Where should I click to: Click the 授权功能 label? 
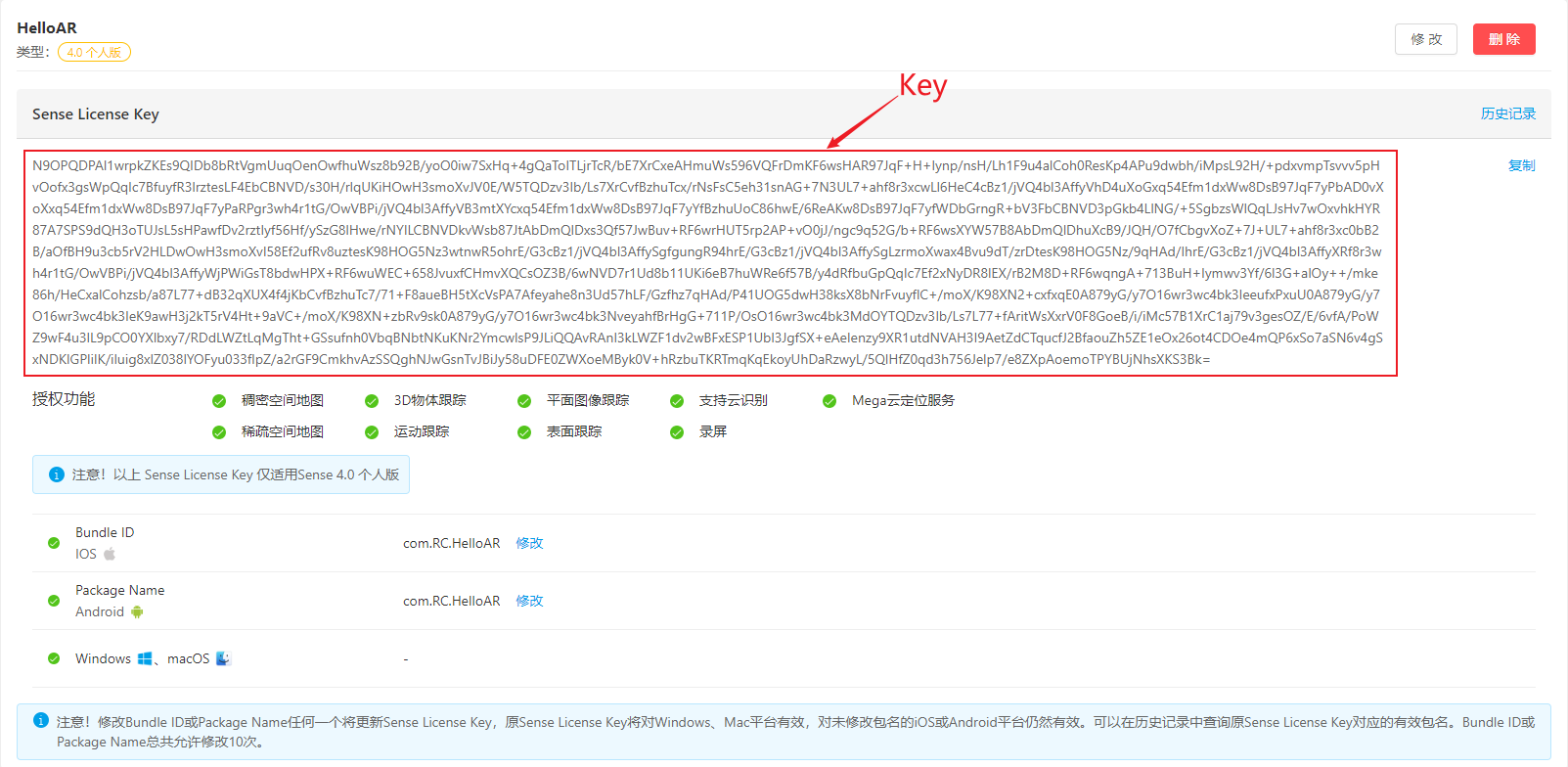(64, 399)
